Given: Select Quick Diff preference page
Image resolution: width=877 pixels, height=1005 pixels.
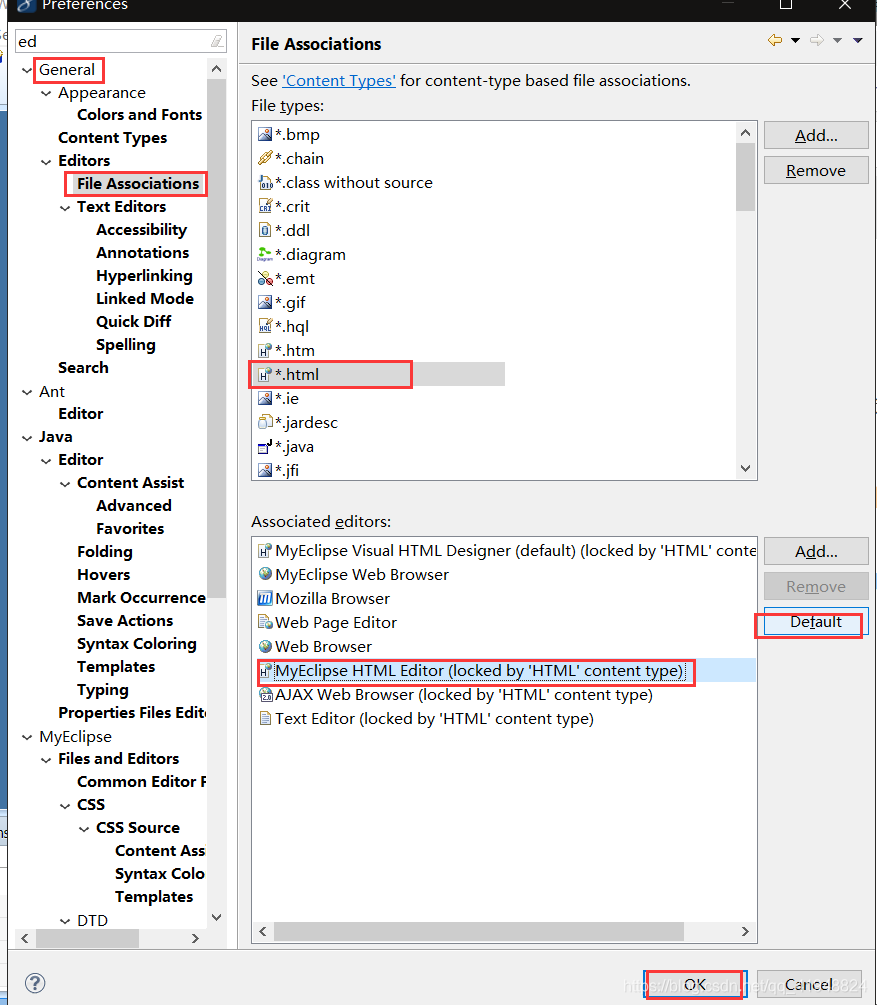Looking at the screenshot, I should (134, 322).
